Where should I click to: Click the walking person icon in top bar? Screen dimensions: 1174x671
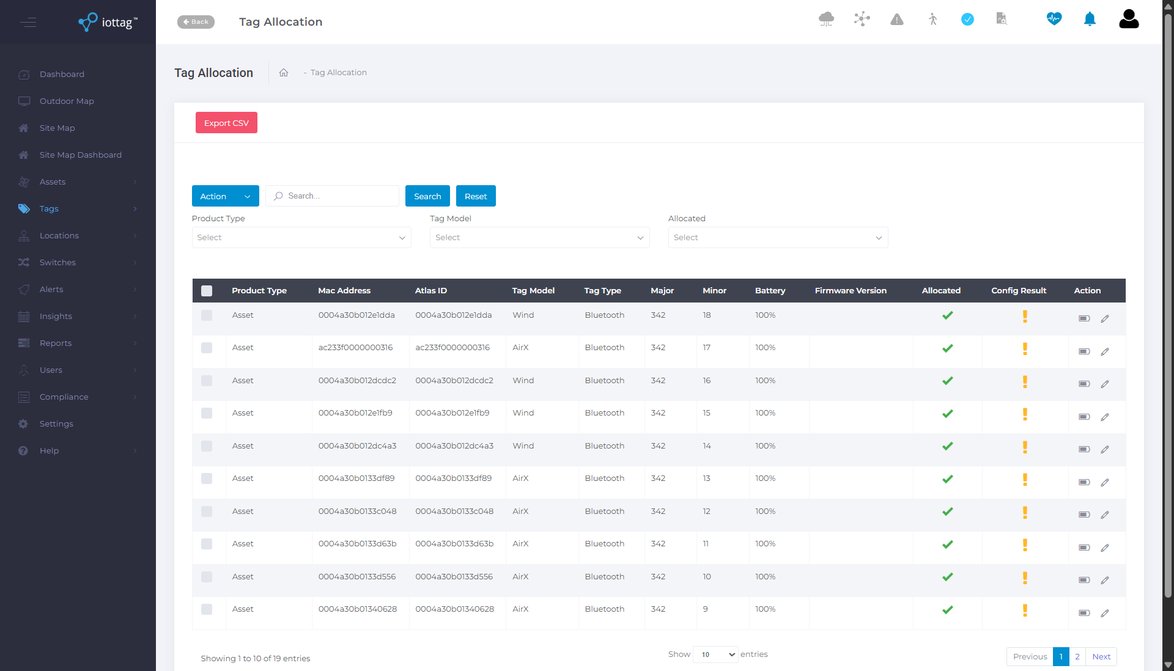pyautogui.click(x=932, y=19)
